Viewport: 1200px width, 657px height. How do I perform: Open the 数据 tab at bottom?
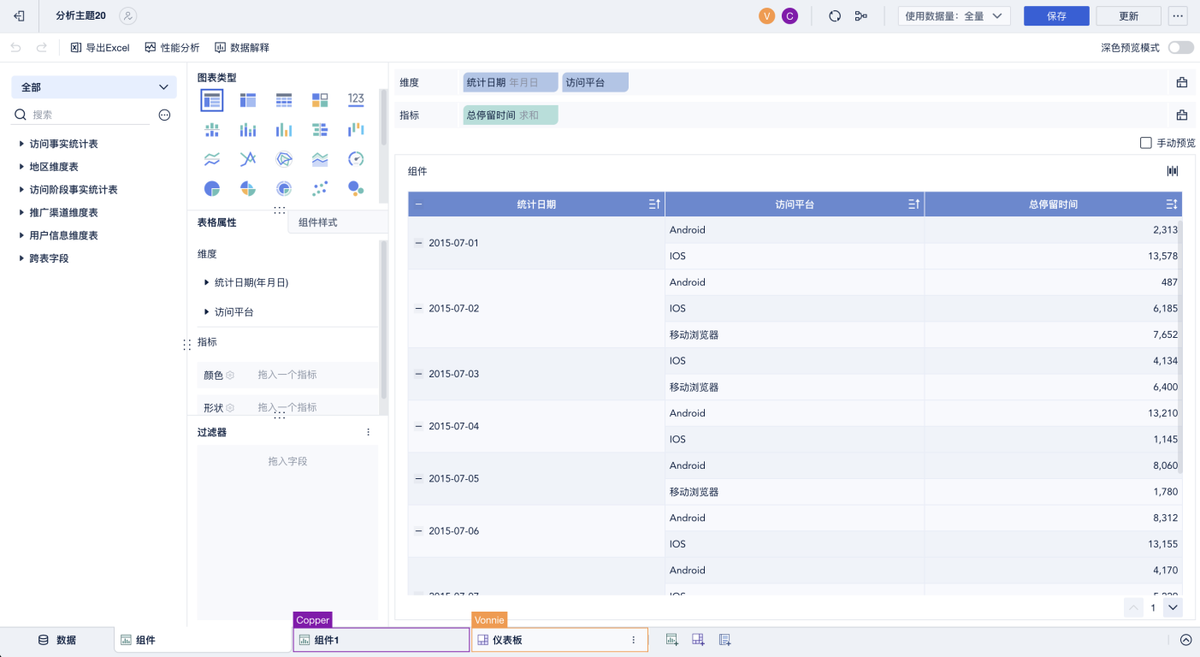(57, 640)
